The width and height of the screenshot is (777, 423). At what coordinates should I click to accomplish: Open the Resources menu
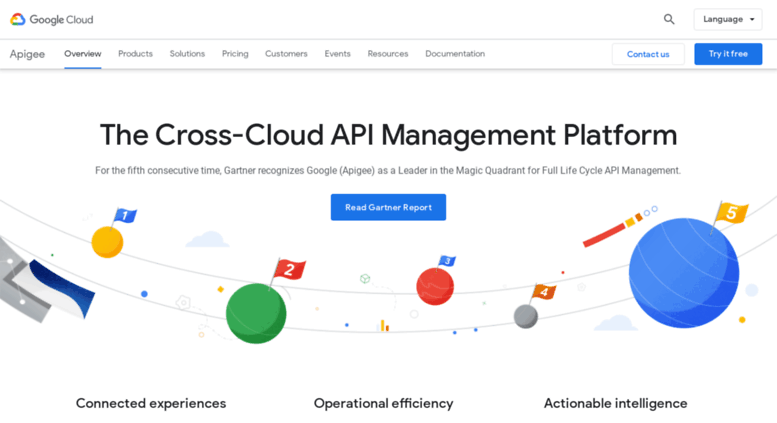(387, 54)
